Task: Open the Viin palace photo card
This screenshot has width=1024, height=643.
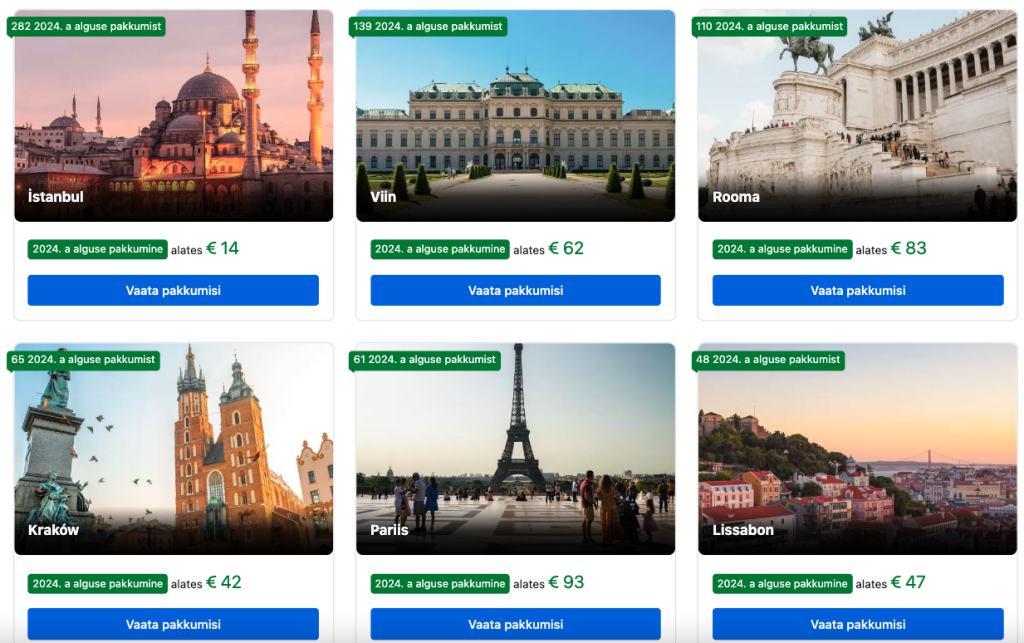Action: point(515,116)
